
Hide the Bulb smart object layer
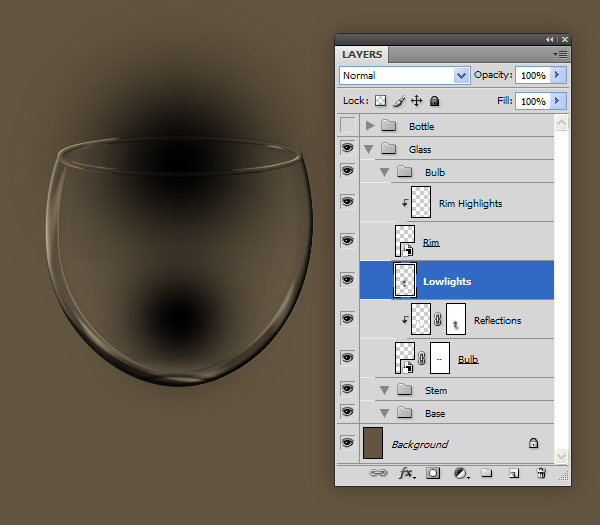tap(347, 358)
